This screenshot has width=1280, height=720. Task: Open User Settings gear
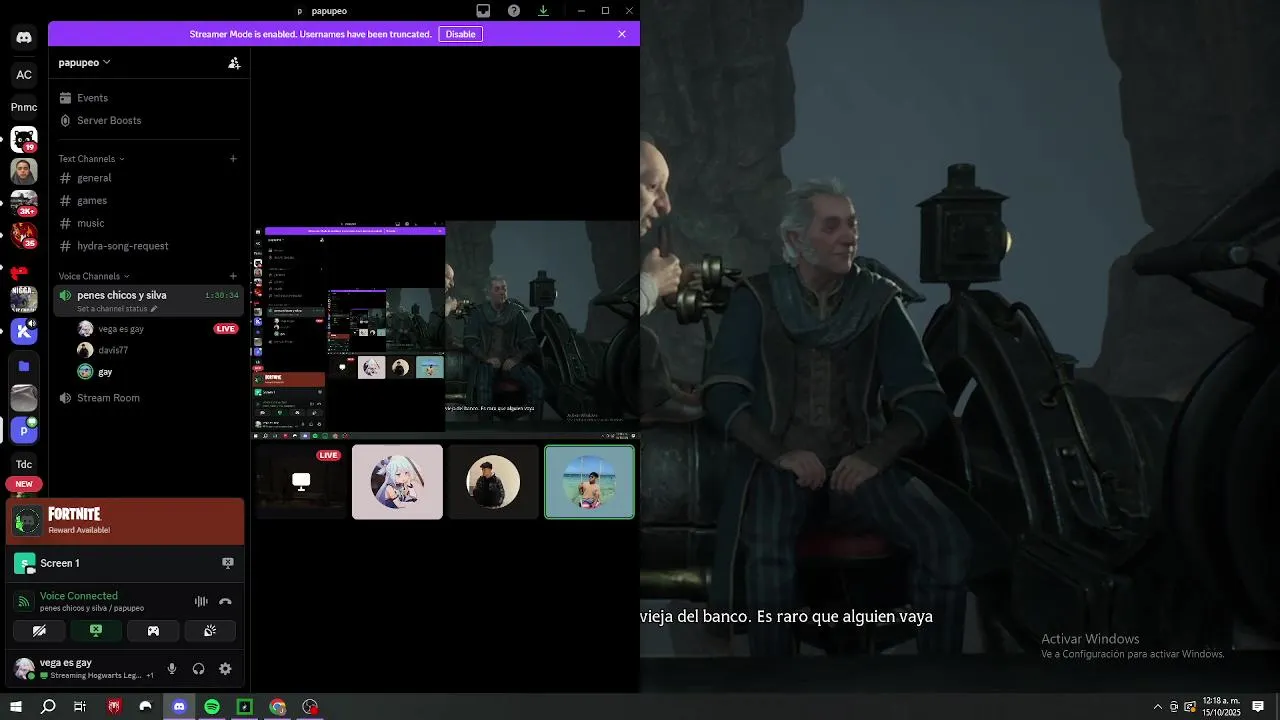[x=225, y=669]
